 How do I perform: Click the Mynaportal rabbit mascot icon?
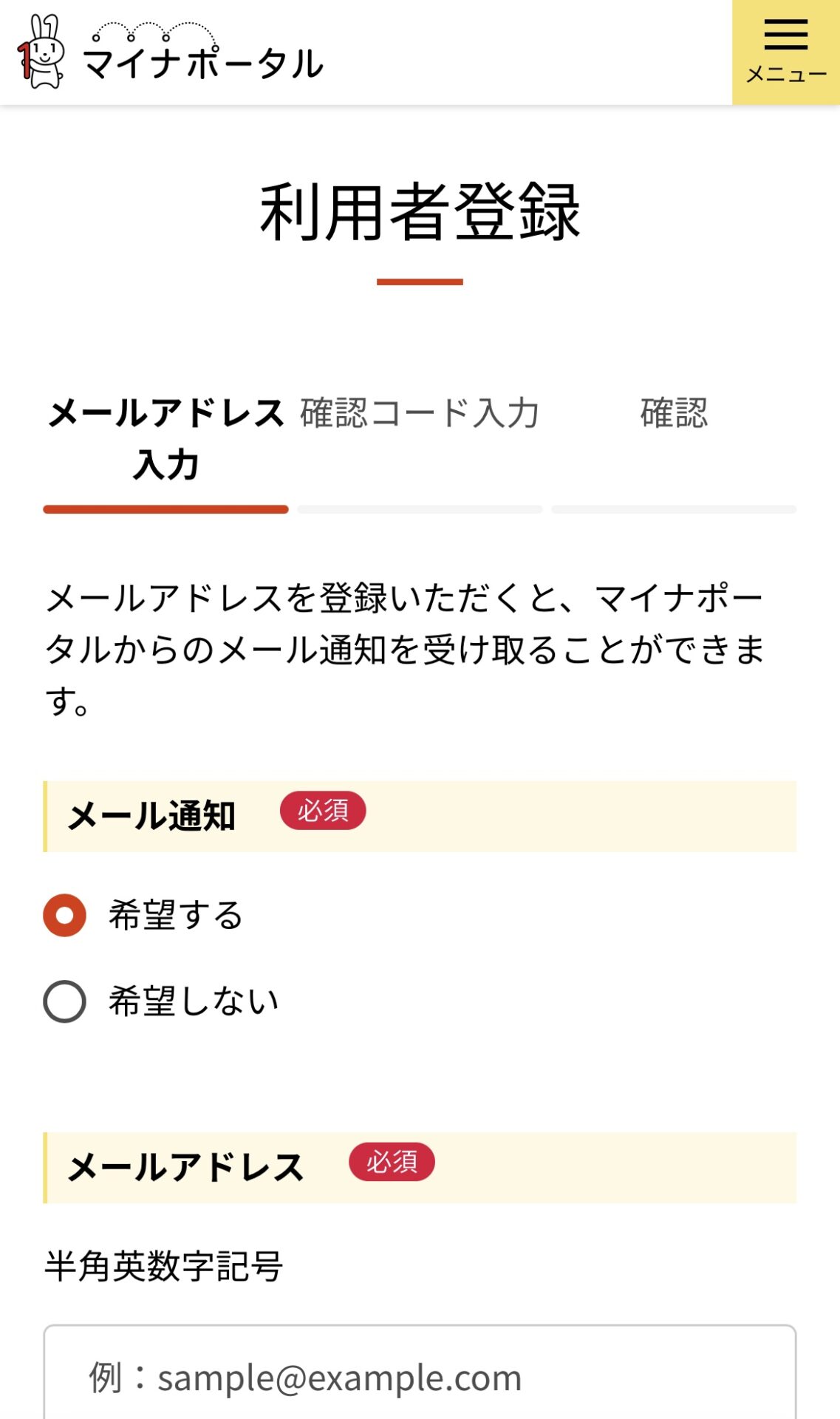(41, 52)
